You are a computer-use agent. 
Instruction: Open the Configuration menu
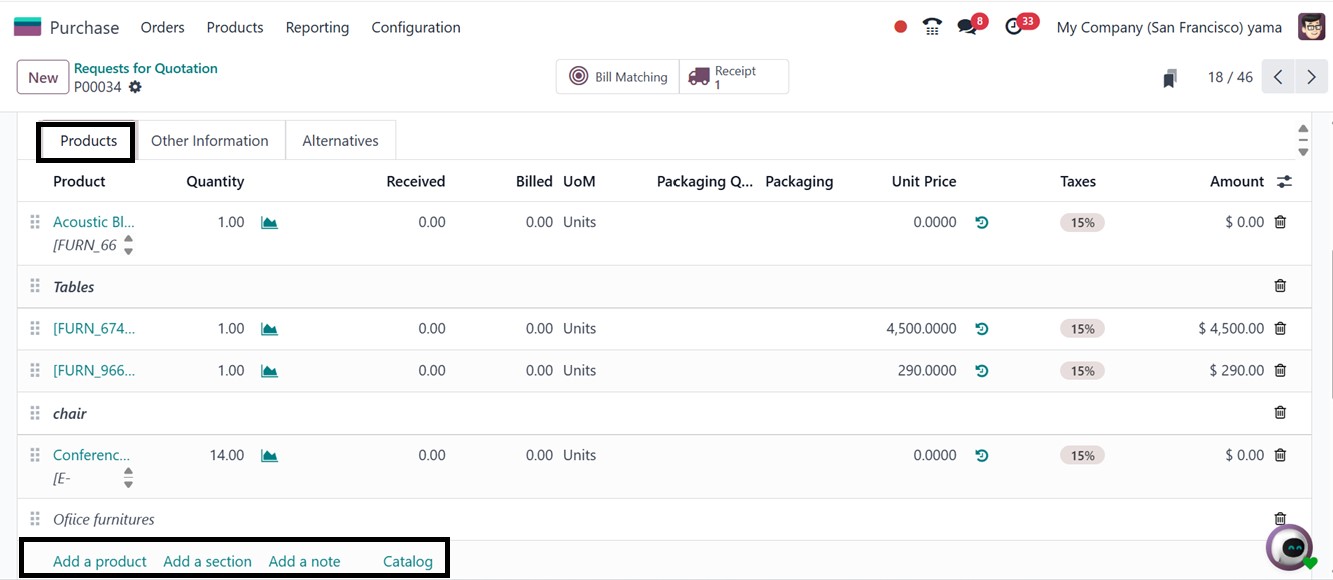(x=416, y=27)
